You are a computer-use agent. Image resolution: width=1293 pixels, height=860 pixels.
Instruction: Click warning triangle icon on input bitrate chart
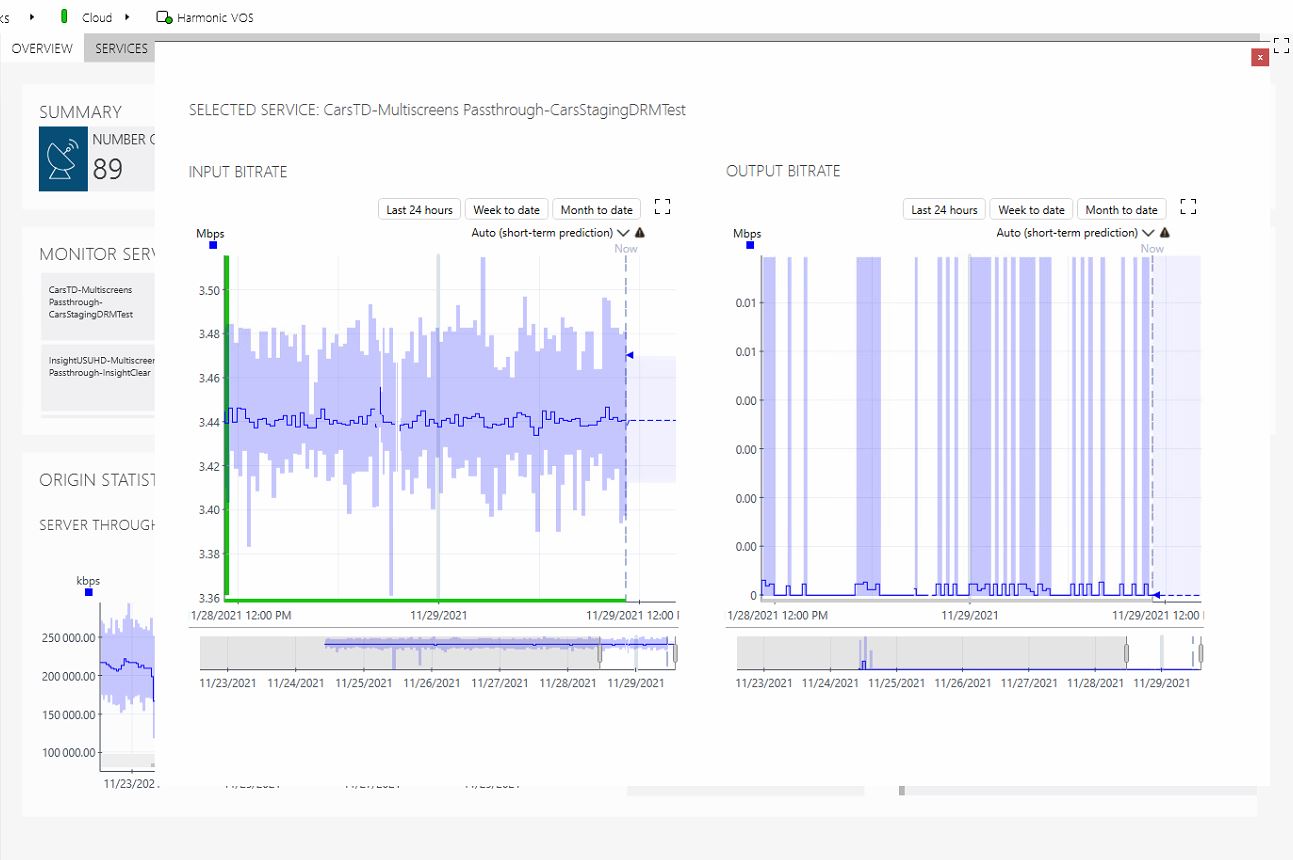(x=640, y=233)
